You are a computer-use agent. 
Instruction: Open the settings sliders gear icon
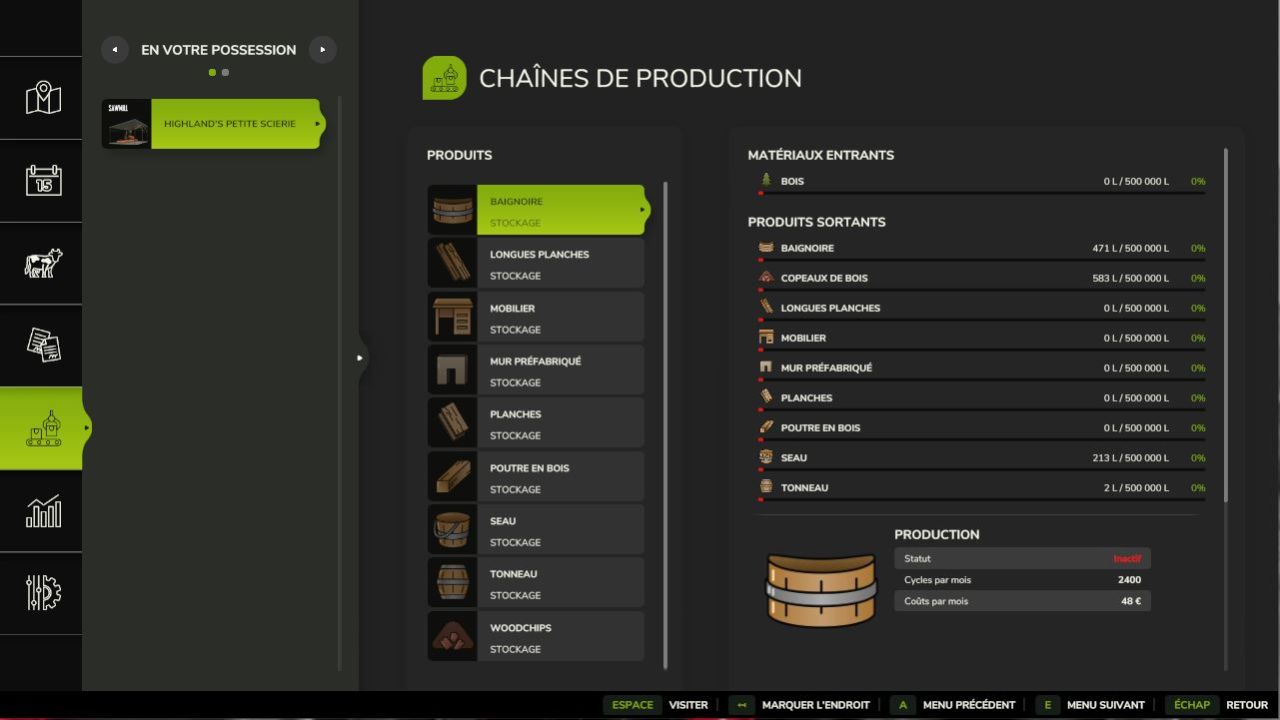click(x=43, y=594)
